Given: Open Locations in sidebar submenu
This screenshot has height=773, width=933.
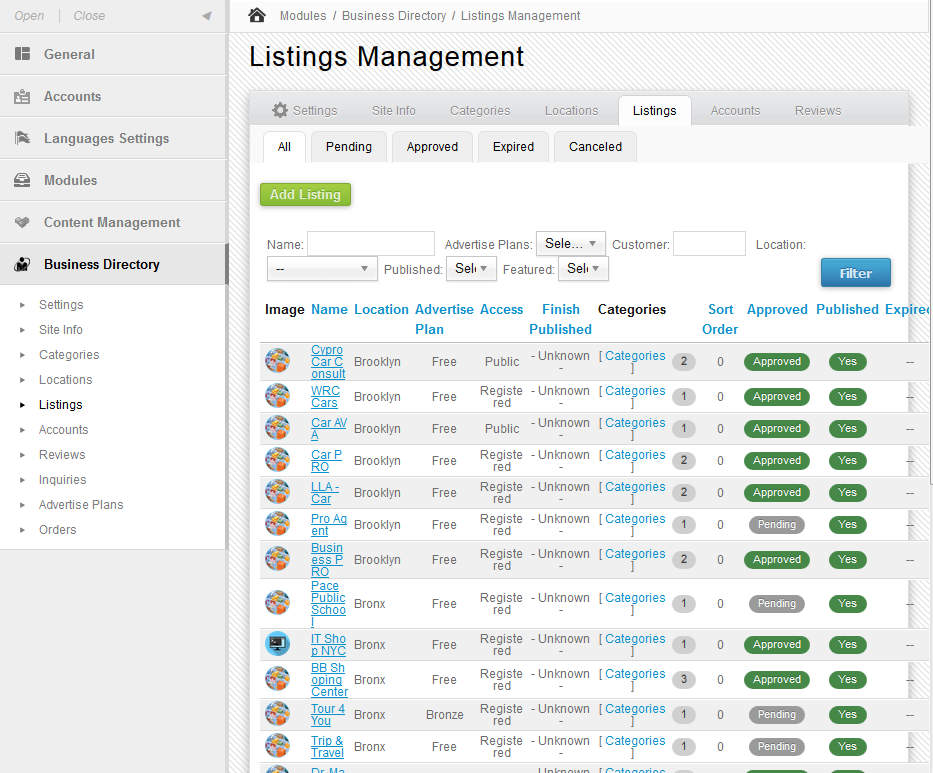Looking at the screenshot, I should pyautogui.click(x=65, y=379).
